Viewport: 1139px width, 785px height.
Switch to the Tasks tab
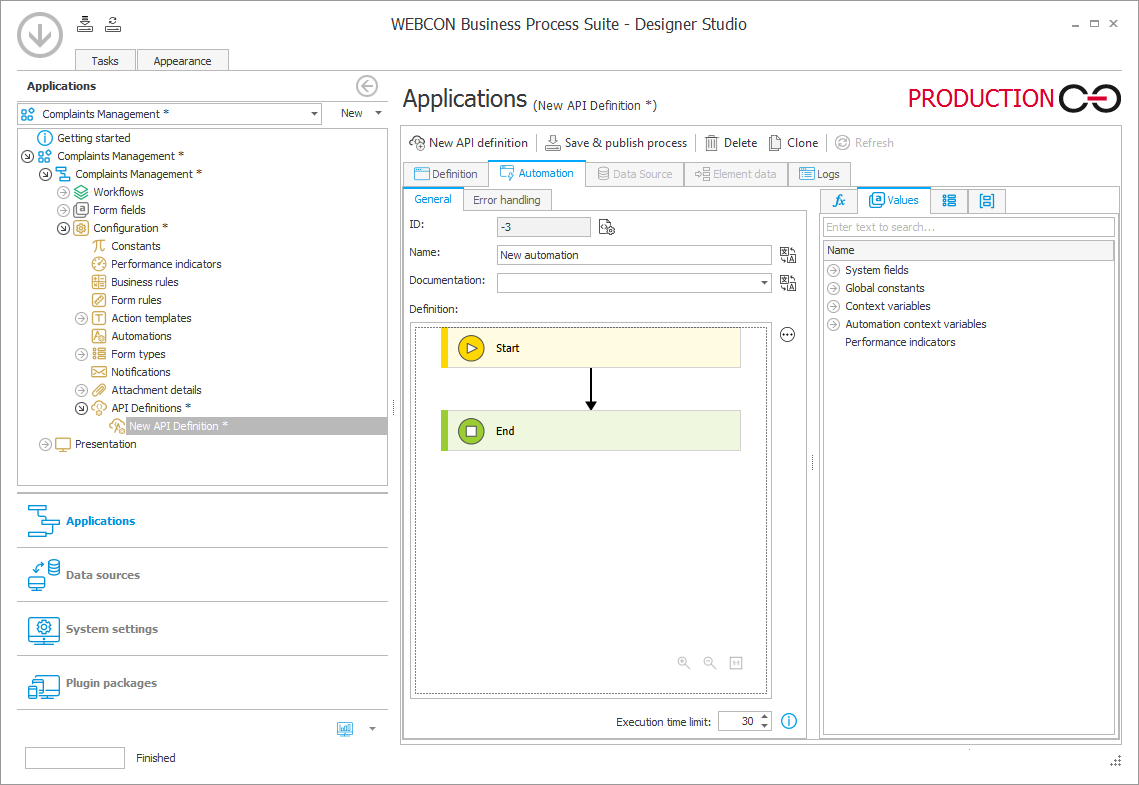click(105, 60)
